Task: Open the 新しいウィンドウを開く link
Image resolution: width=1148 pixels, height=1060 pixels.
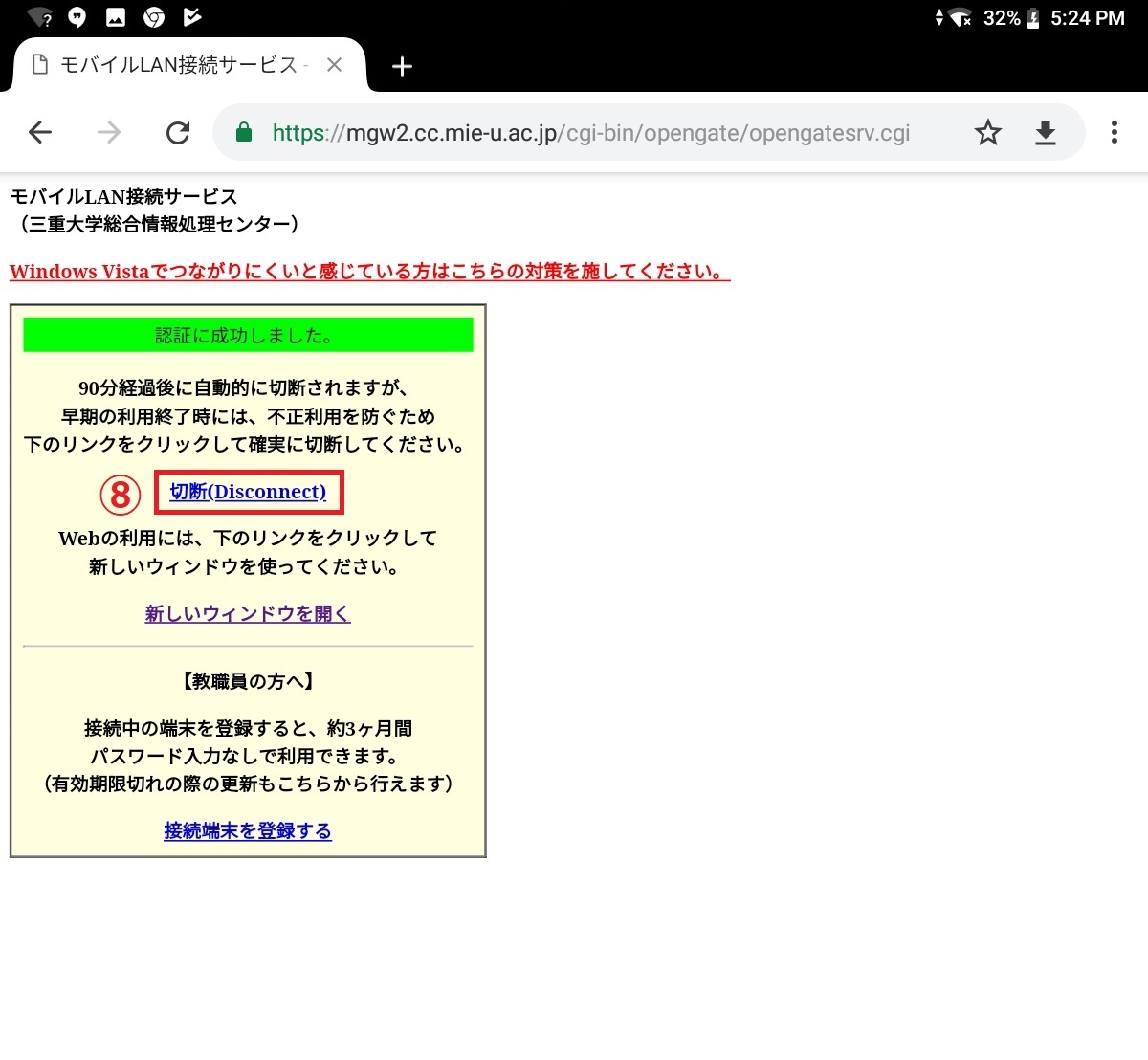Action: click(x=248, y=614)
